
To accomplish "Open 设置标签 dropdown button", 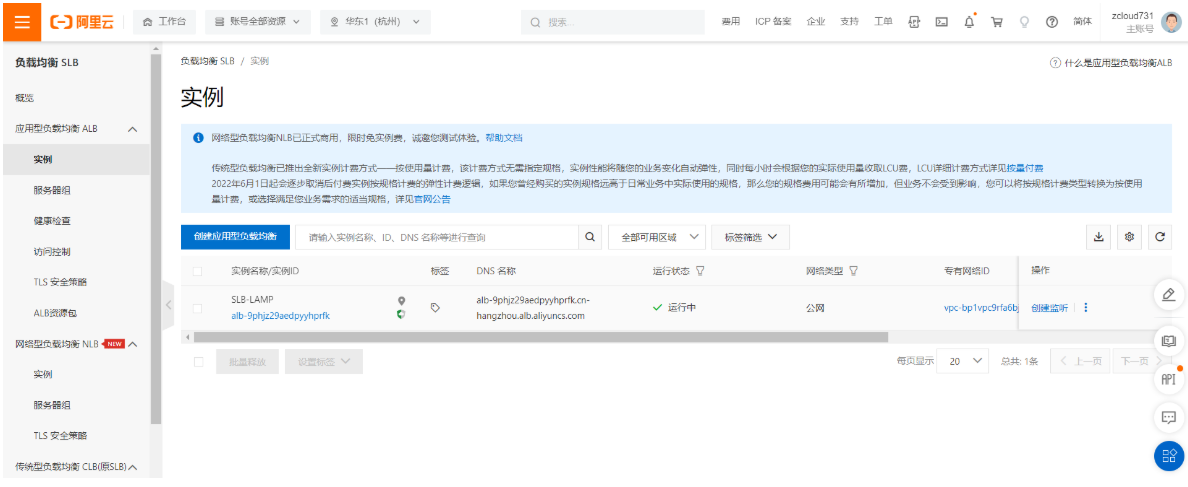I will coord(324,362).
